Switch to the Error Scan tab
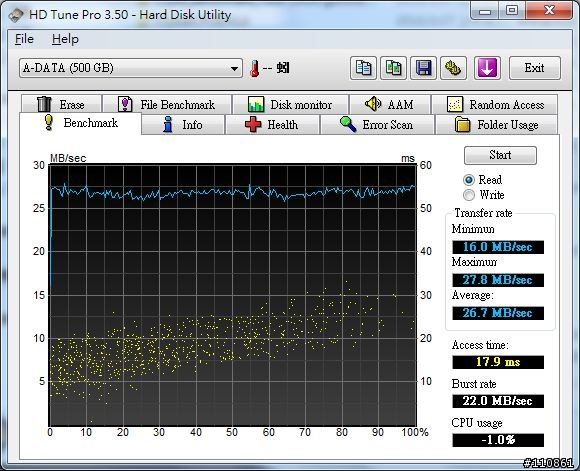Screen dimensions: 580x471 pos(377,125)
